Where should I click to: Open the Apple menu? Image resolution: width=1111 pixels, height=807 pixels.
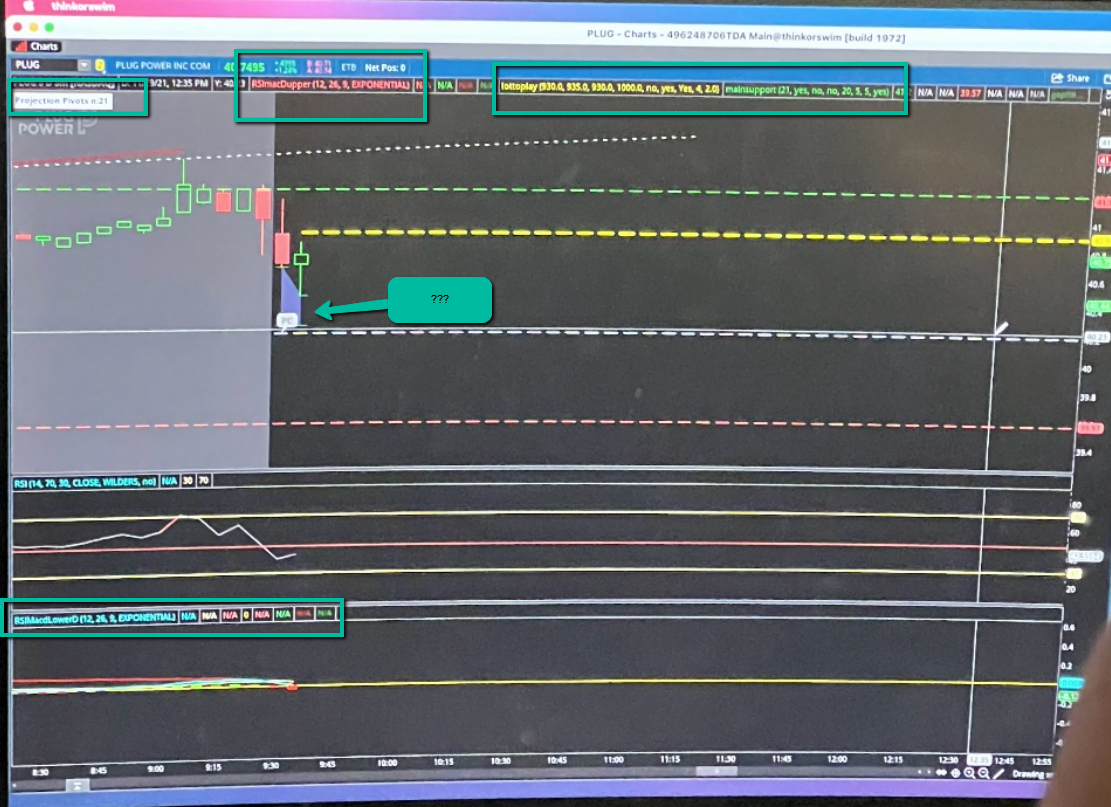(29, 6)
